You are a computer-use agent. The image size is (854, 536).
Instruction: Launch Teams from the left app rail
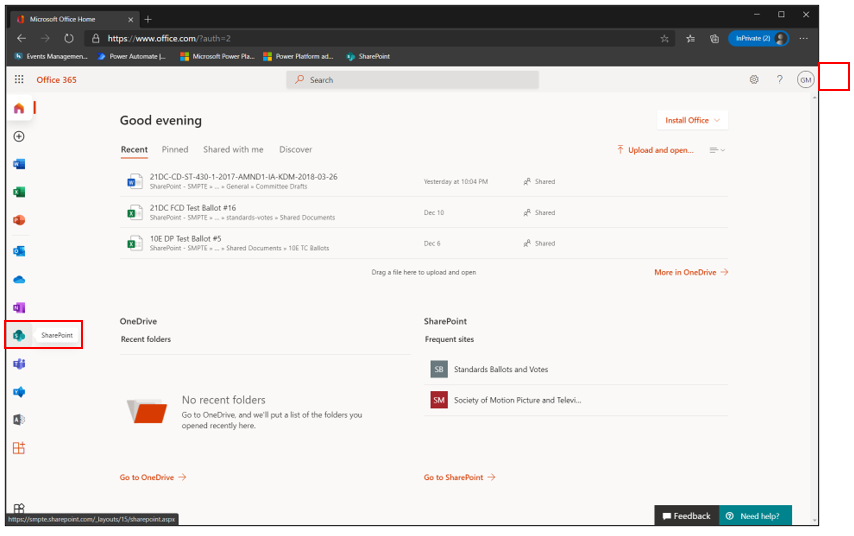(19, 364)
